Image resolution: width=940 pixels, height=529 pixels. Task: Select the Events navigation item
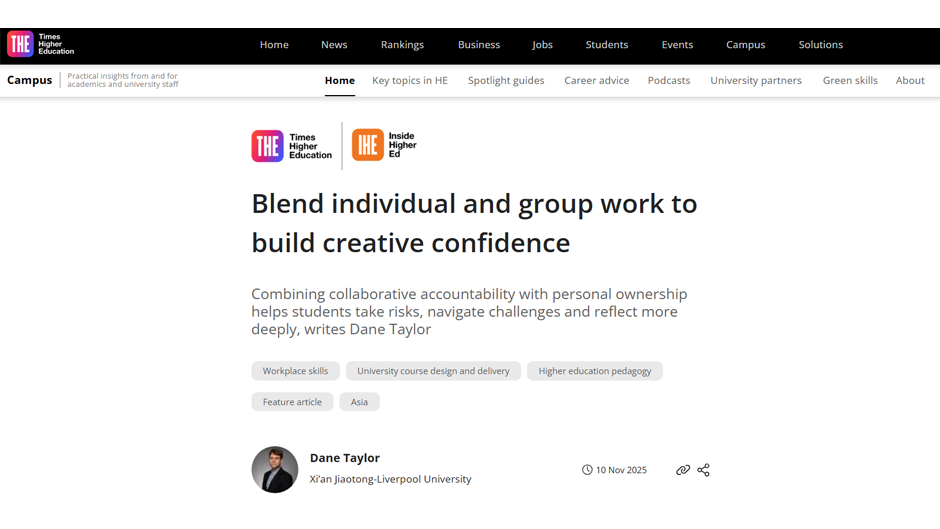pyautogui.click(x=677, y=45)
